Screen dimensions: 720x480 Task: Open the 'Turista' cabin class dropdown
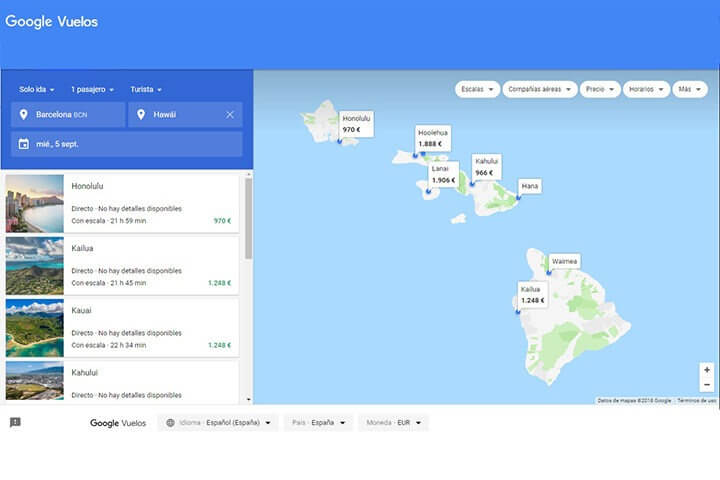pyautogui.click(x=146, y=90)
